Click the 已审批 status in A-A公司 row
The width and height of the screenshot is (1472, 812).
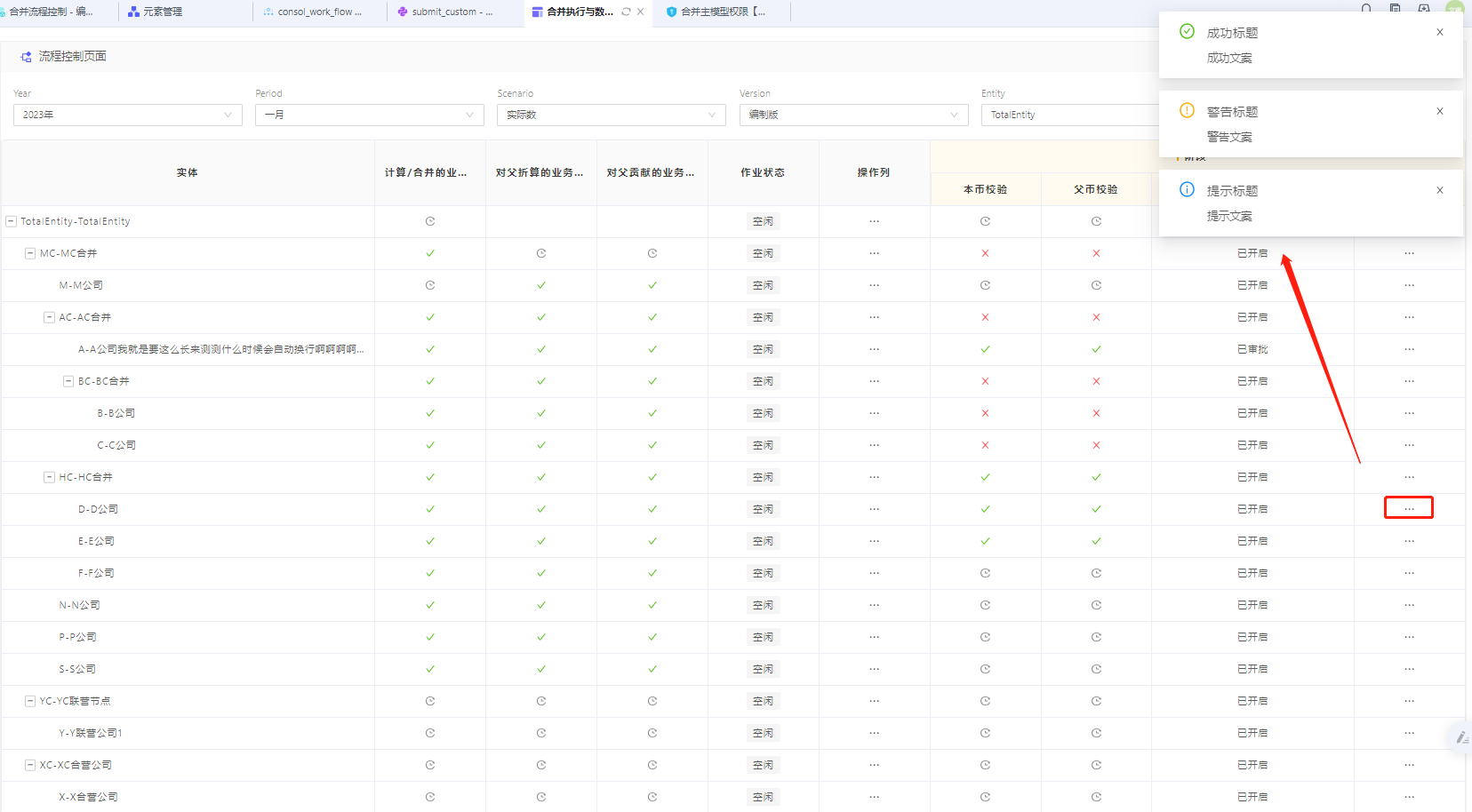1252,349
